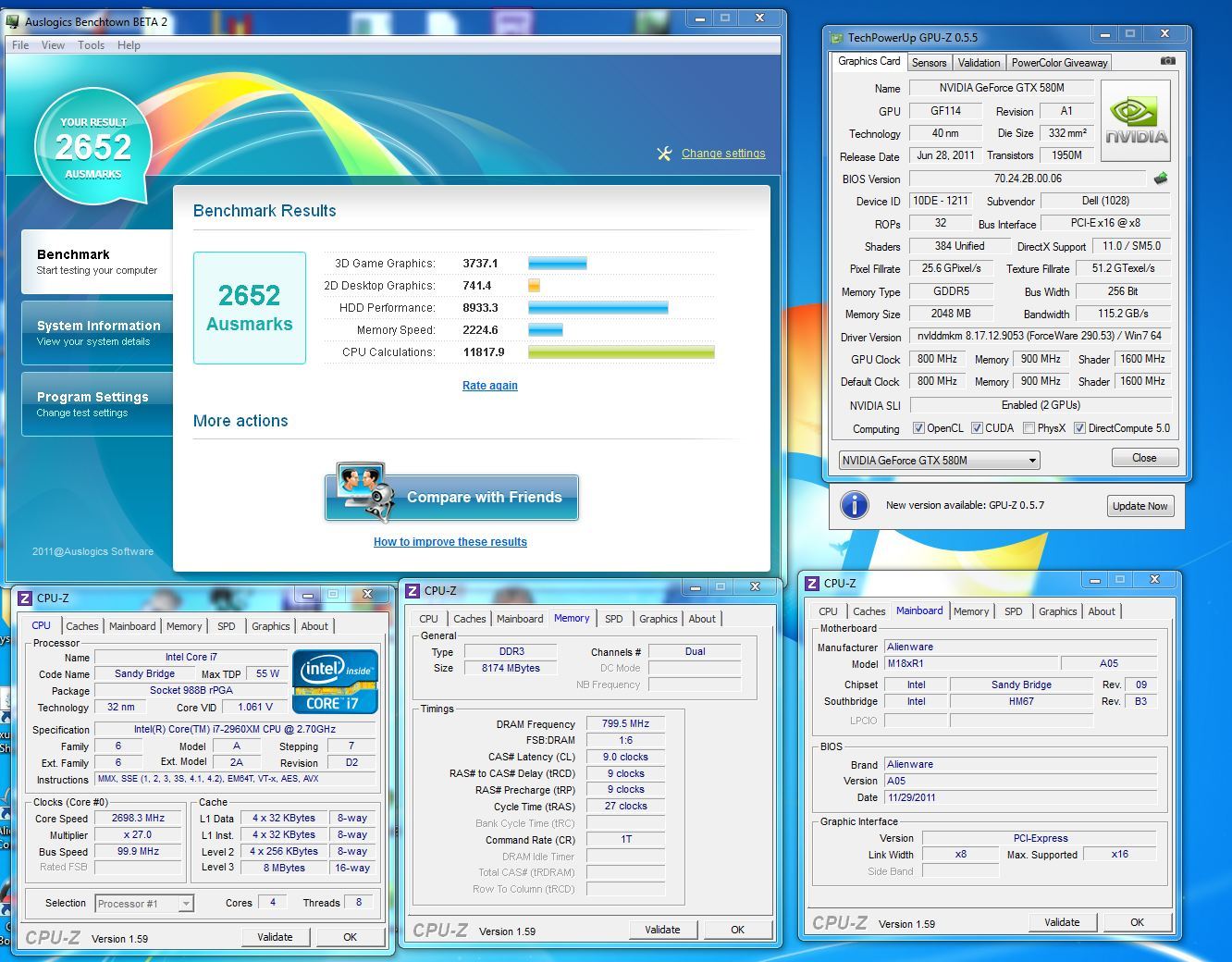1232x962 pixels.
Task: Click the Driver Version field in GPU-Z
Action: click(1040, 336)
